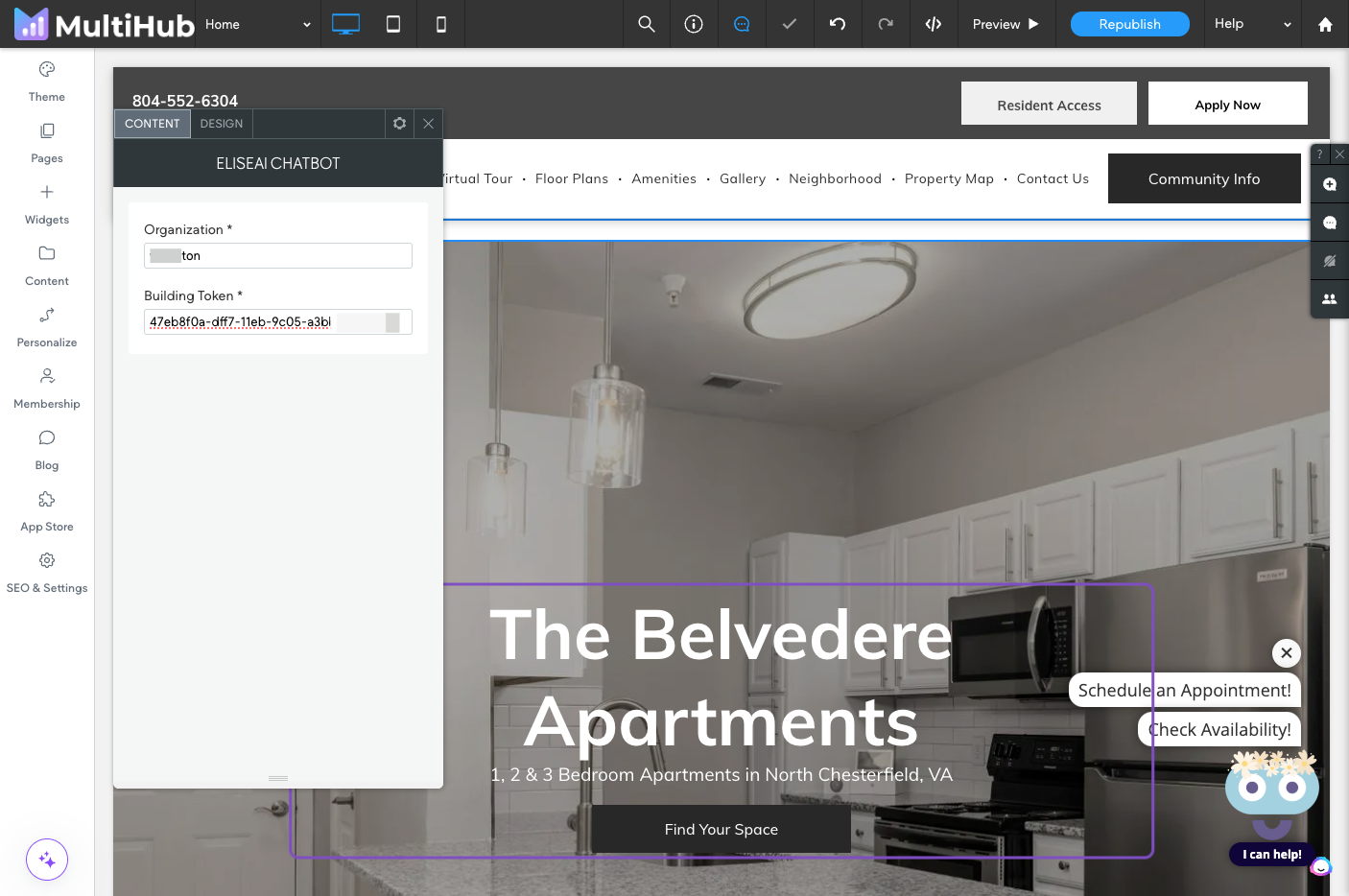Open SEO & Settings panel
The image size is (1349, 896).
coord(47,573)
